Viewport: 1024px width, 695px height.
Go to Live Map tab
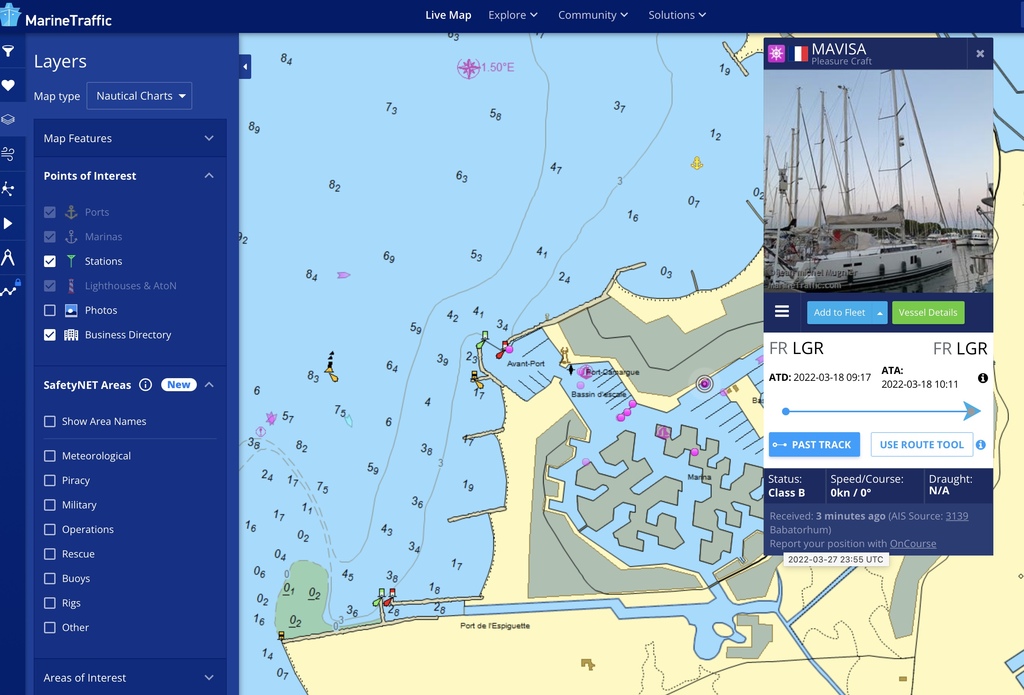click(x=448, y=15)
